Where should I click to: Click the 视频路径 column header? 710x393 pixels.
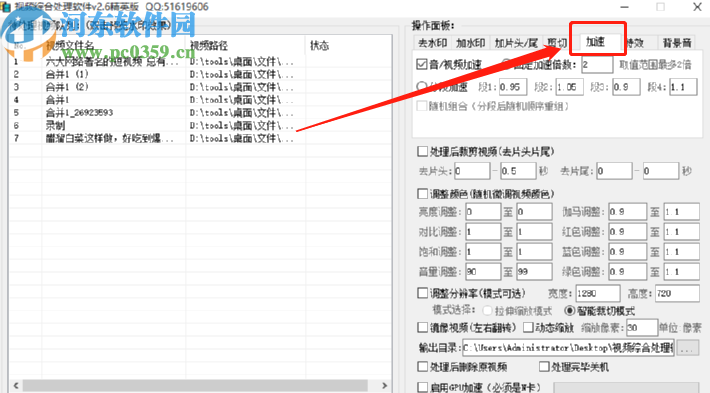pos(245,45)
